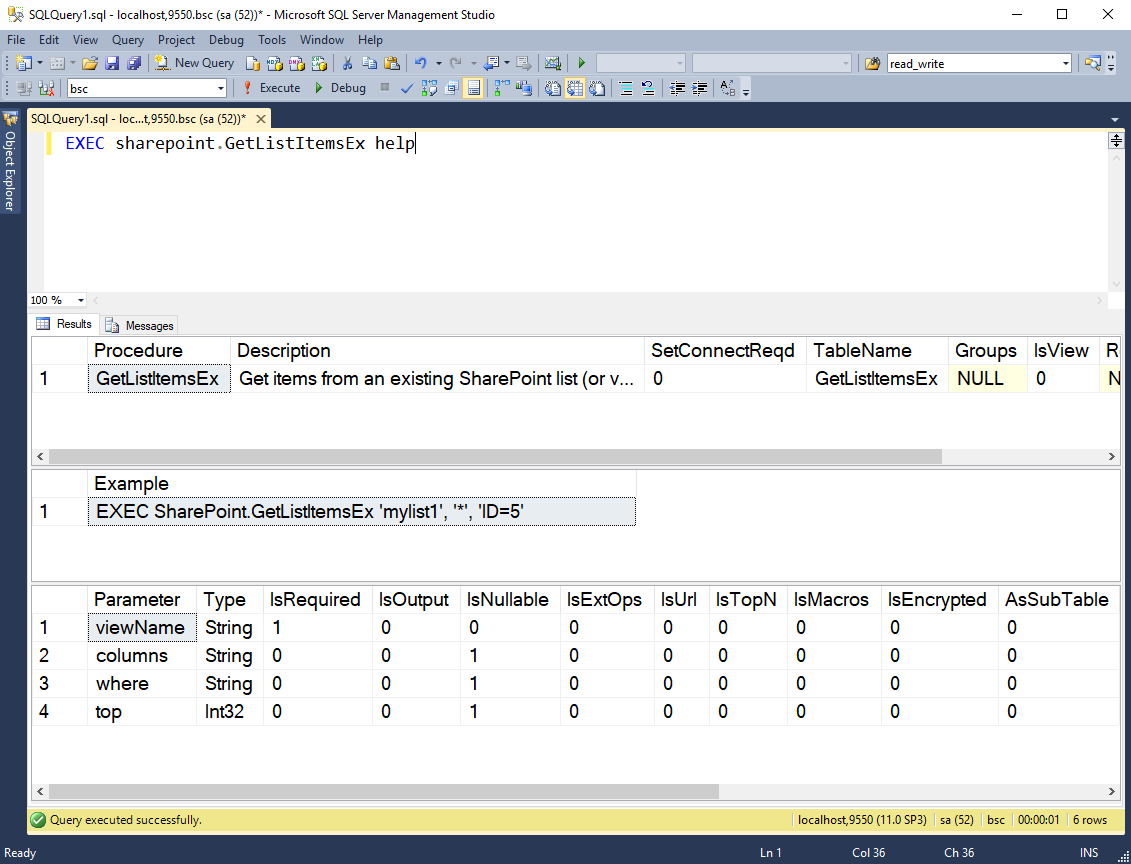Click the Database Engine Query icon
The height and width of the screenshot is (864, 1131).
(252, 63)
